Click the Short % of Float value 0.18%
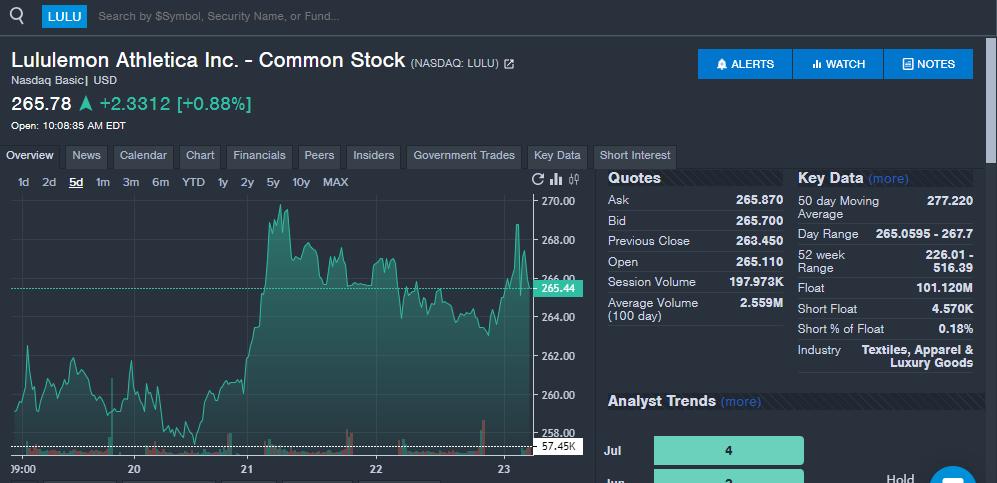Viewport: 997px width, 483px height. 956,329
